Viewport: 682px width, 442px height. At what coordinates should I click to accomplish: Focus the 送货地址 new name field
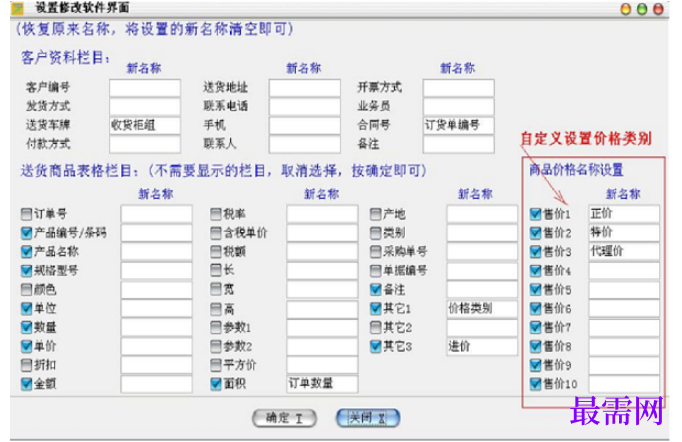pyautogui.click(x=304, y=87)
